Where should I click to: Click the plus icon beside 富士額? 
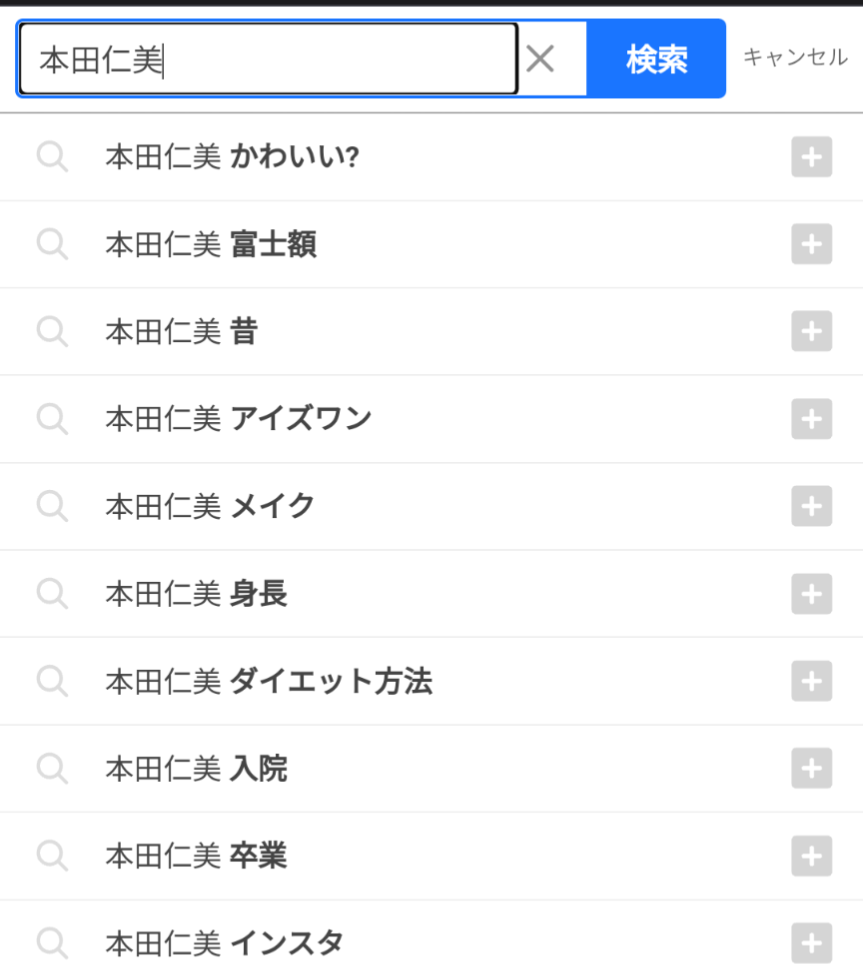(811, 244)
